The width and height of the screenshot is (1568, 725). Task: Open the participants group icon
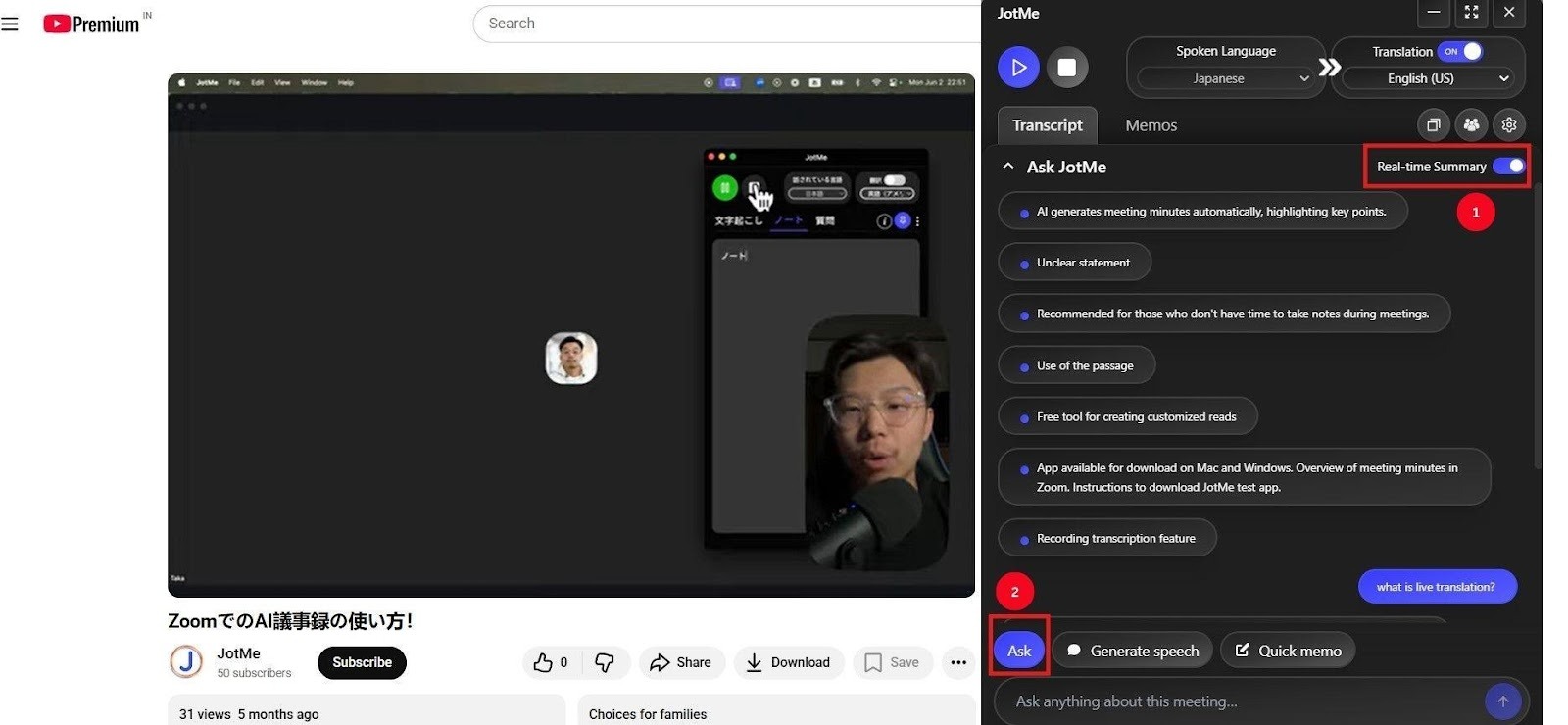pos(1471,124)
